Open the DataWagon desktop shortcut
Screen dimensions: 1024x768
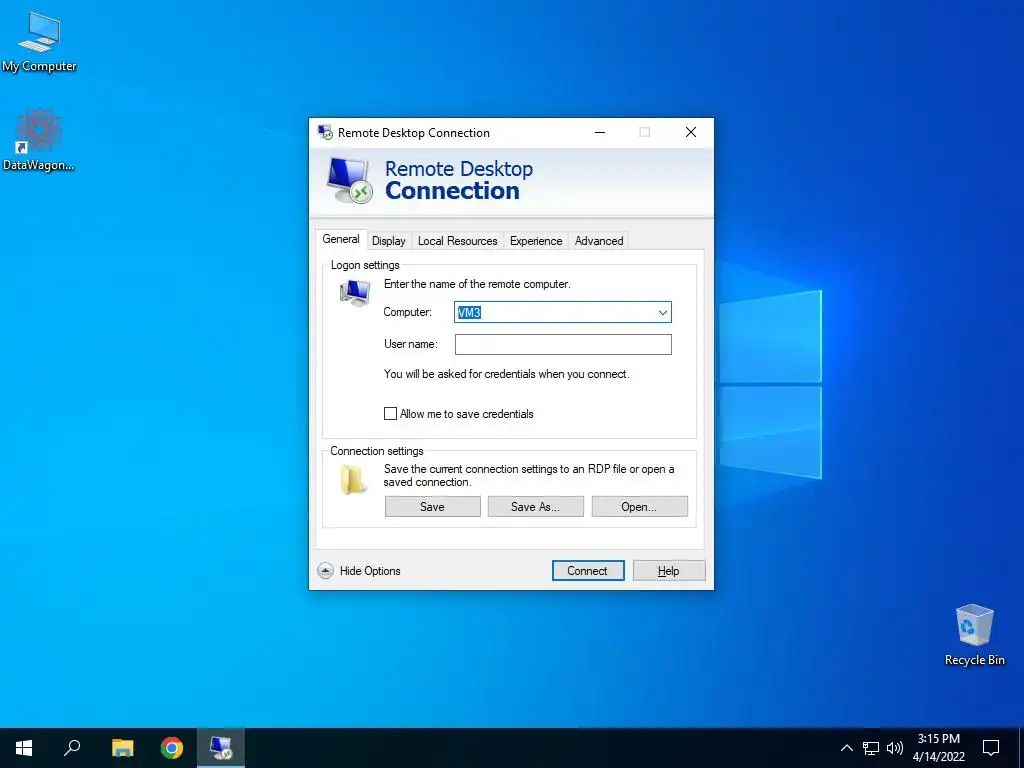(38, 140)
